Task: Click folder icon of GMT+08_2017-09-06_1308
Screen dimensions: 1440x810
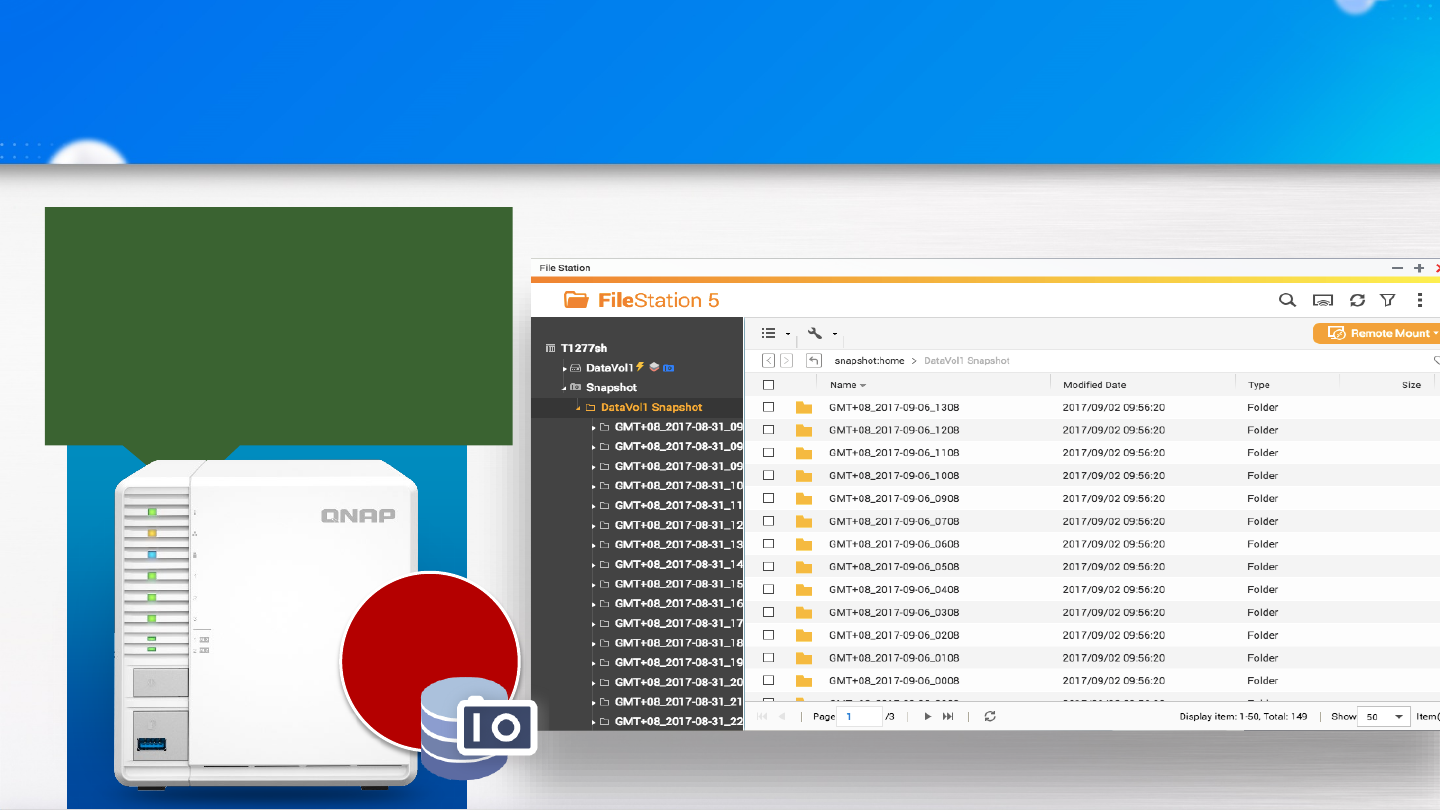Action: click(804, 407)
